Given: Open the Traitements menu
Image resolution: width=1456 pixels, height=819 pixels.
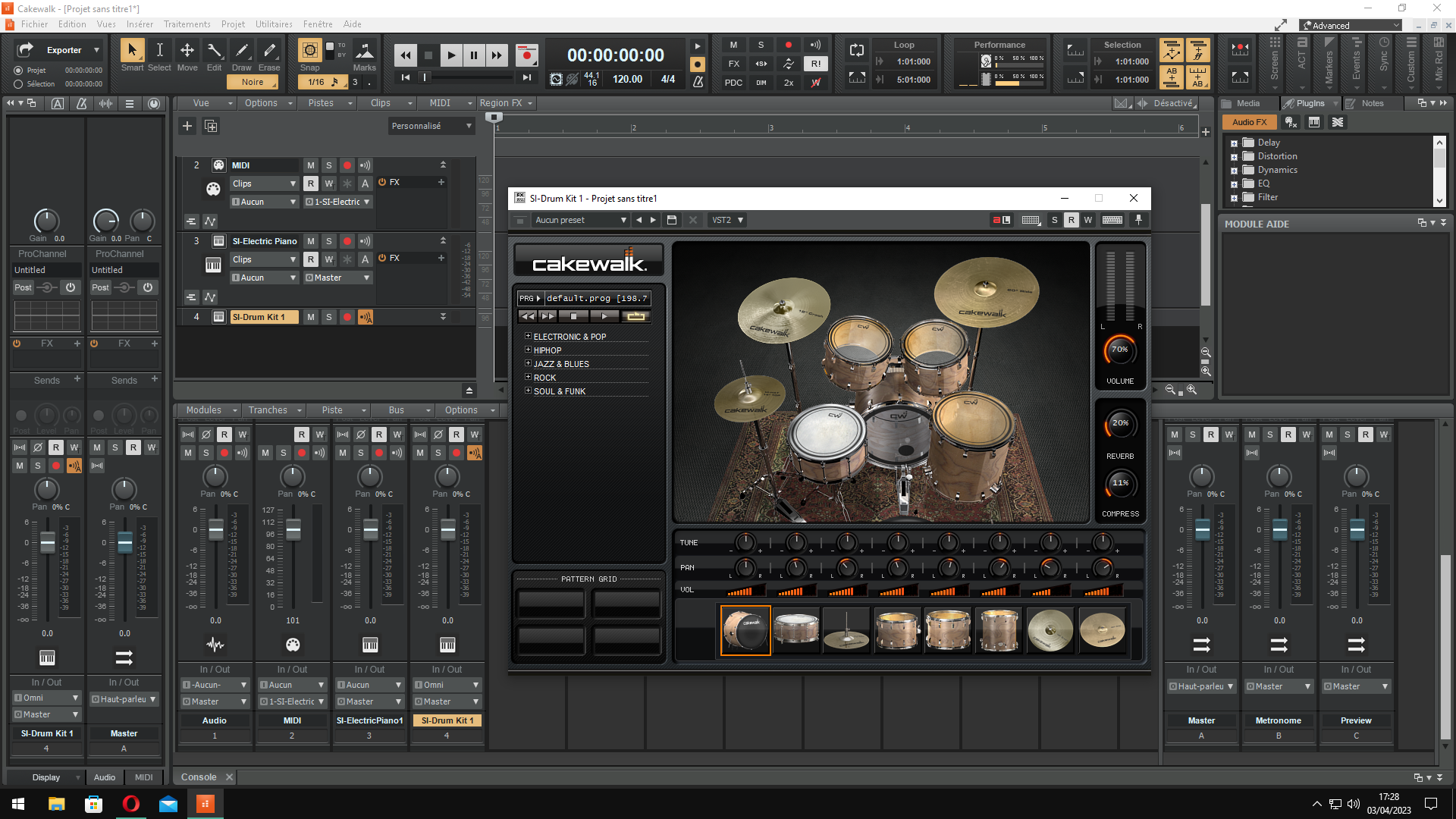Looking at the screenshot, I should click(x=187, y=24).
